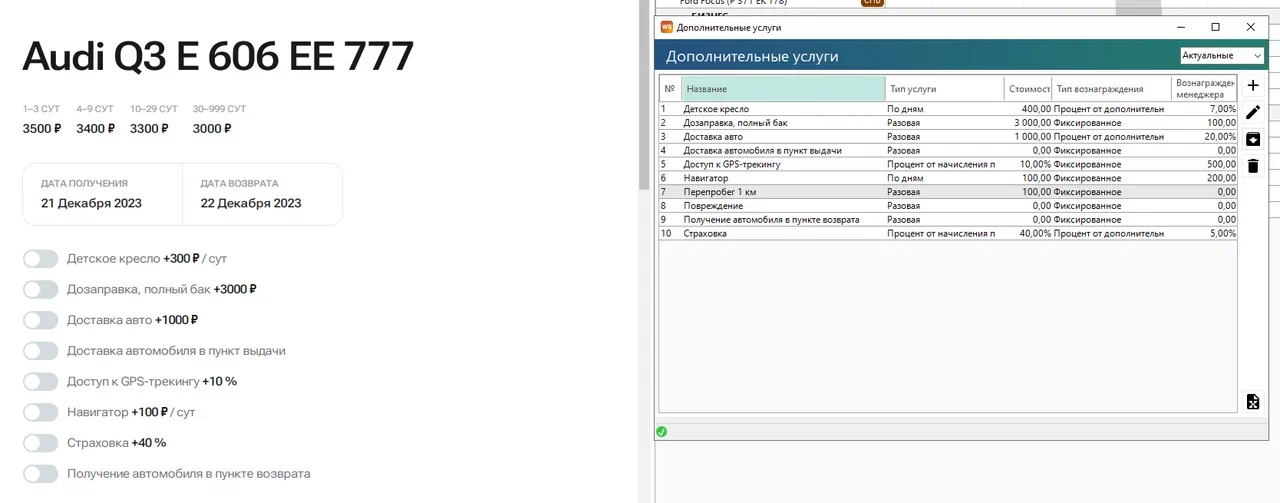Turn on the Страховка +40 % toggle
This screenshot has width=1280, height=503.
[x=41, y=443]
